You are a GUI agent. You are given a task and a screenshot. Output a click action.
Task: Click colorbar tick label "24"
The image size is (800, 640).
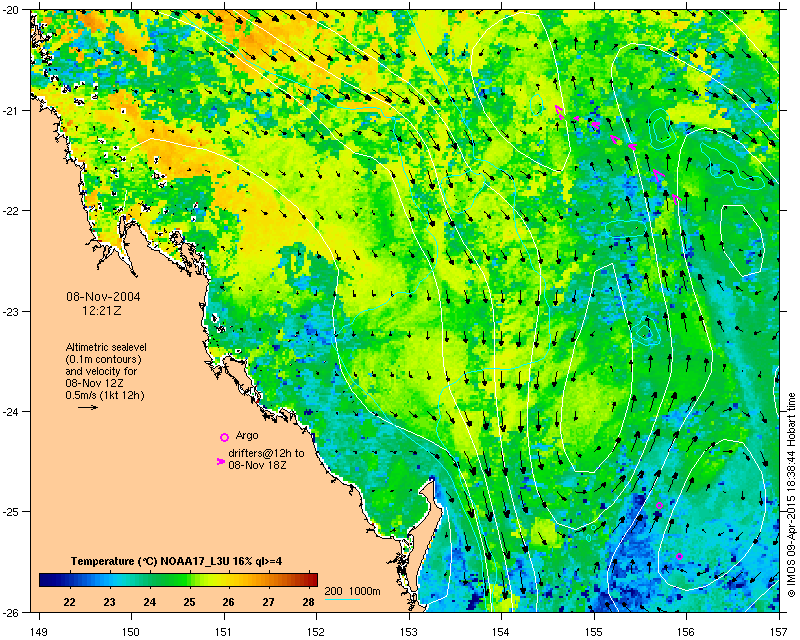pyautogui.click(x=149, y=602)
